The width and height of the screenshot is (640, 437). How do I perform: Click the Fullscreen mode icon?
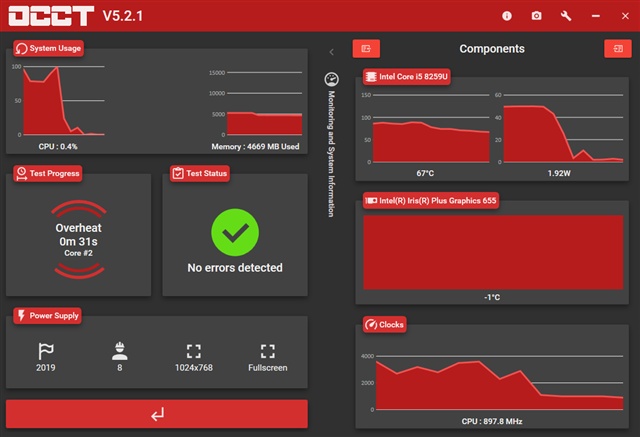pyautogui.click(x=267, y=351)
